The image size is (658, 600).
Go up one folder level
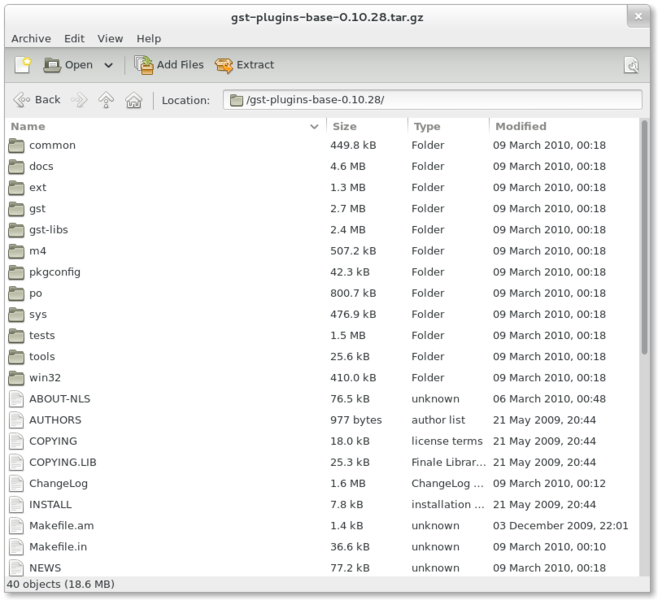click(106, 100)
